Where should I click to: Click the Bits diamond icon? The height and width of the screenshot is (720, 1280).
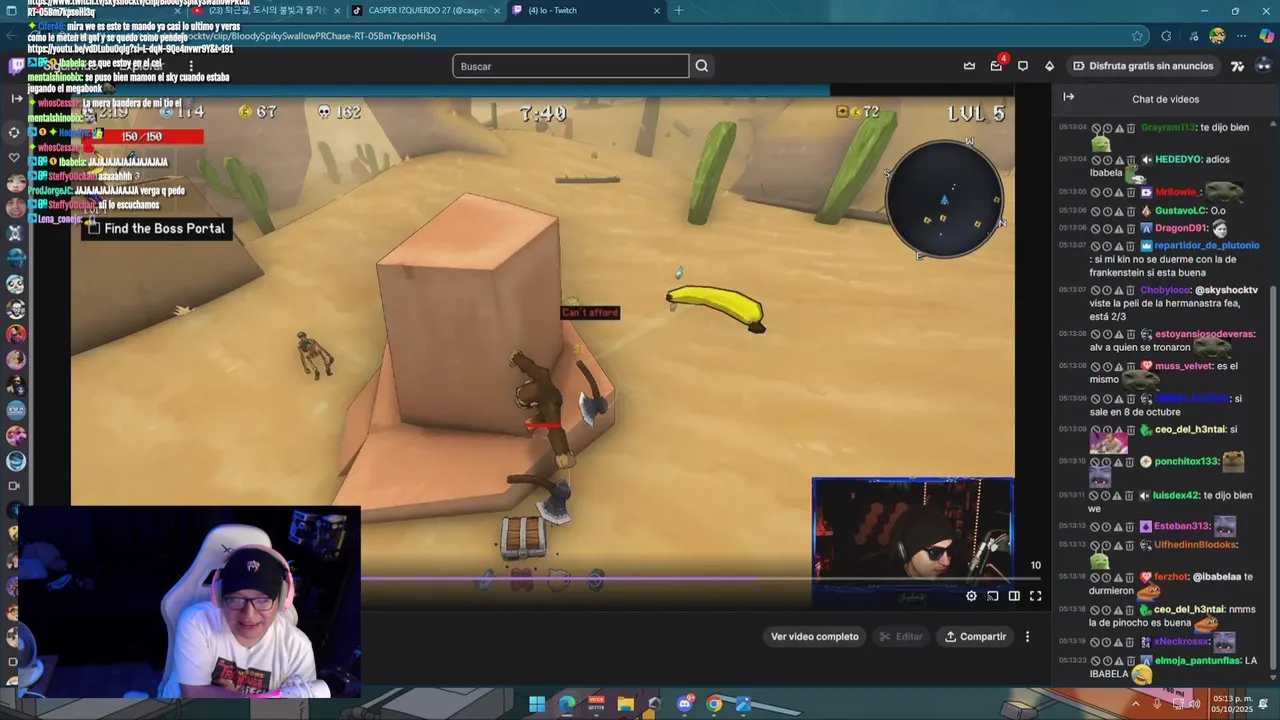coord(1049,66)
